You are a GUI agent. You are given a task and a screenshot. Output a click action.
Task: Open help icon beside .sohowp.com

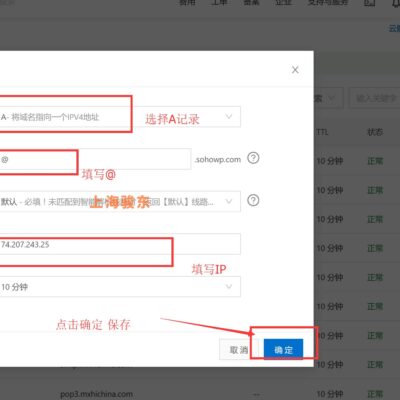pyautogui.click(x=253, y=158)
